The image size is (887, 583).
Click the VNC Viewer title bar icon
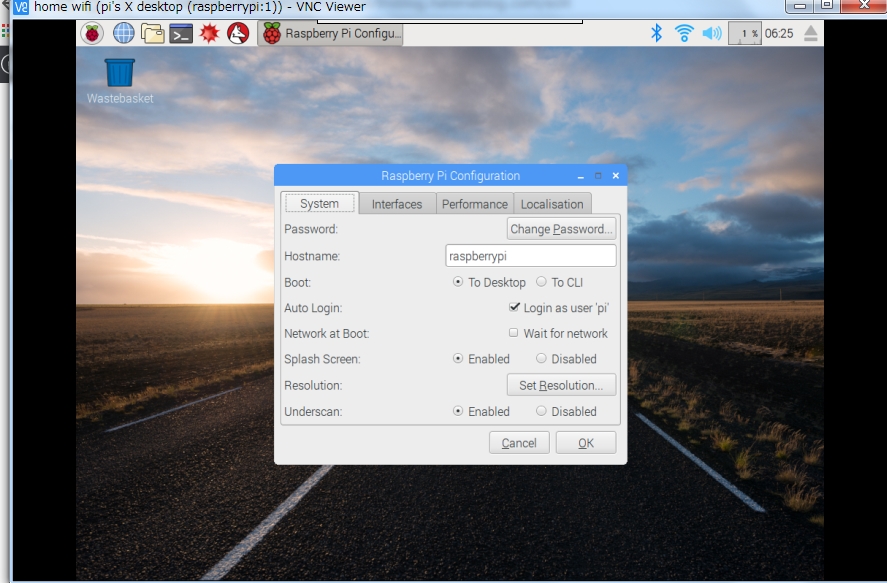21,7
